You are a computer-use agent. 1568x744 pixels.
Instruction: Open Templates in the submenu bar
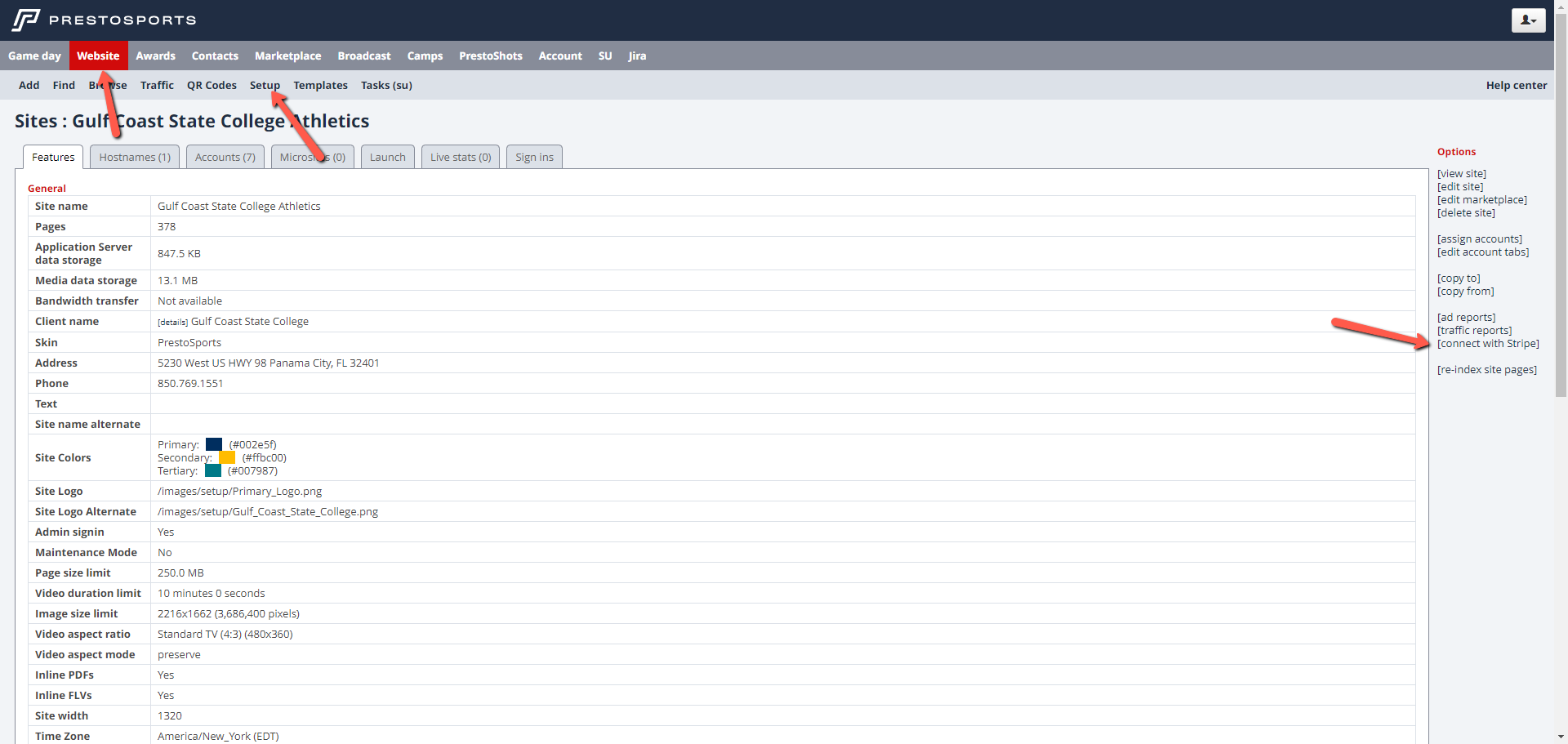pos(320,85)
